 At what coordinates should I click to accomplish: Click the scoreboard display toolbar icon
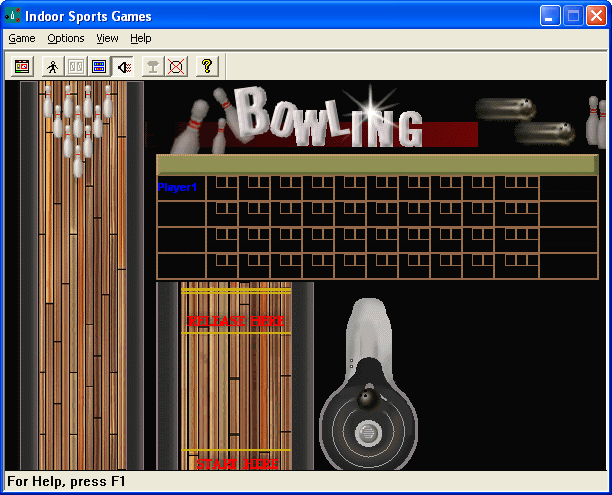(x=100, y=67)
